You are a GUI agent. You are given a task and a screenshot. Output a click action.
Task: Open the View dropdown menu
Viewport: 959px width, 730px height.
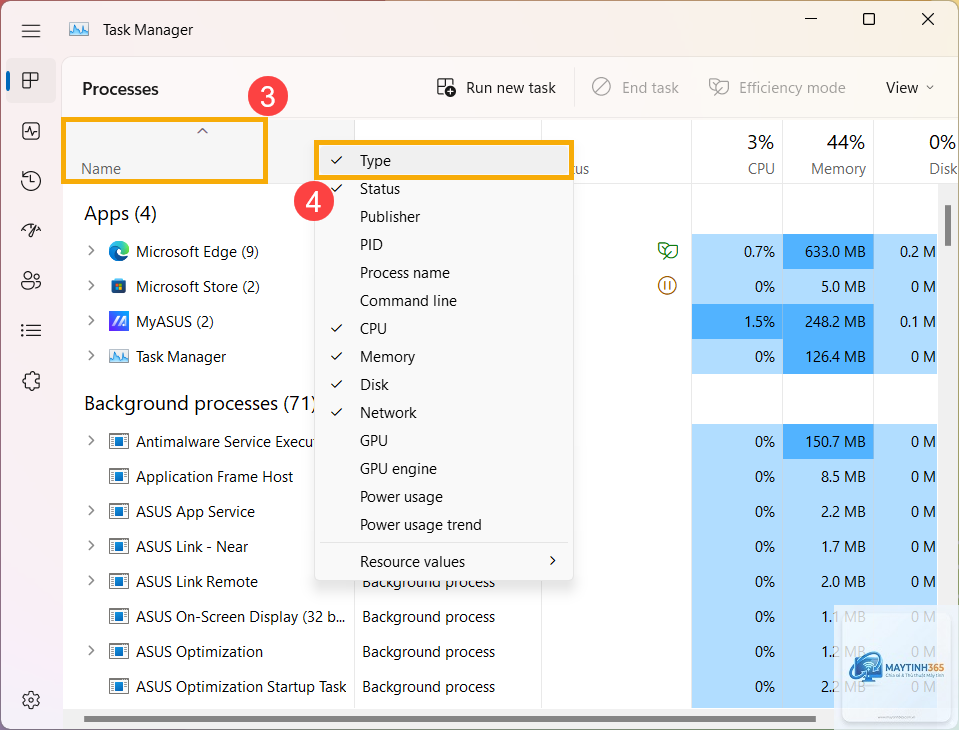[x=909, y=87]
